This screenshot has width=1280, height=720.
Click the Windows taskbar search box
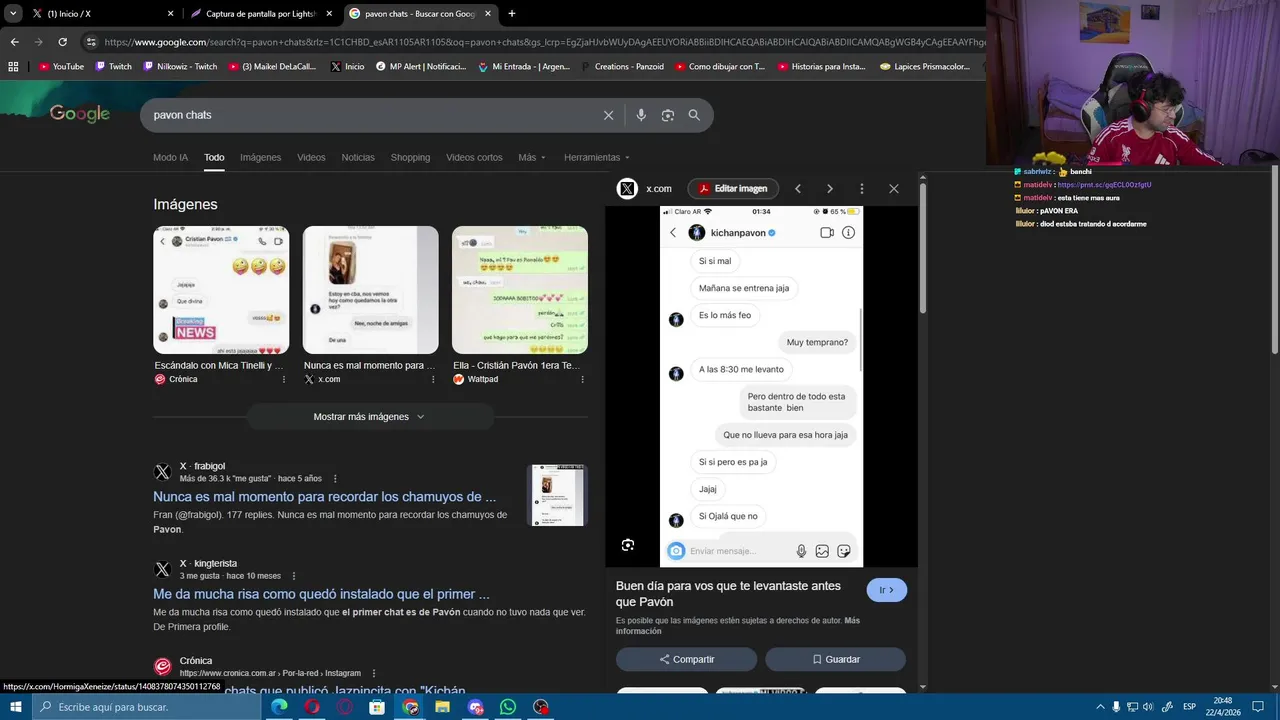pyautogui.click(x=146, y=707)
